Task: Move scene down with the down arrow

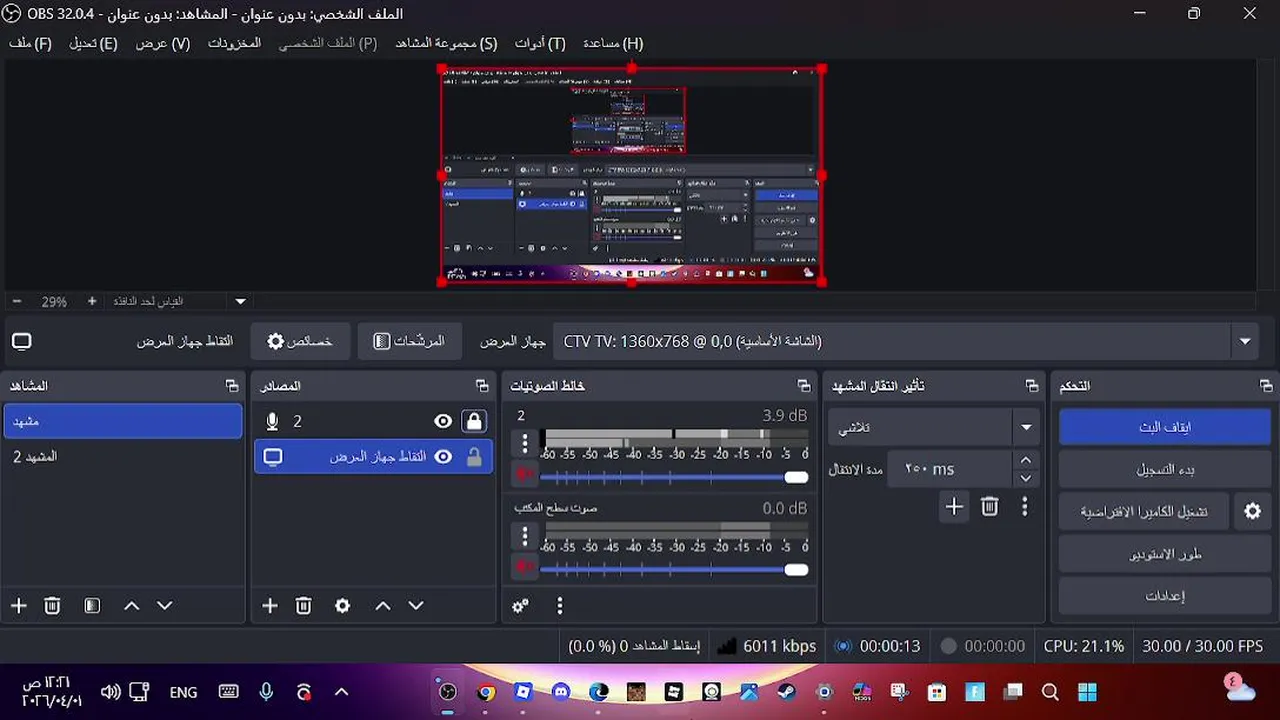Action: click(x=165, y=606)
